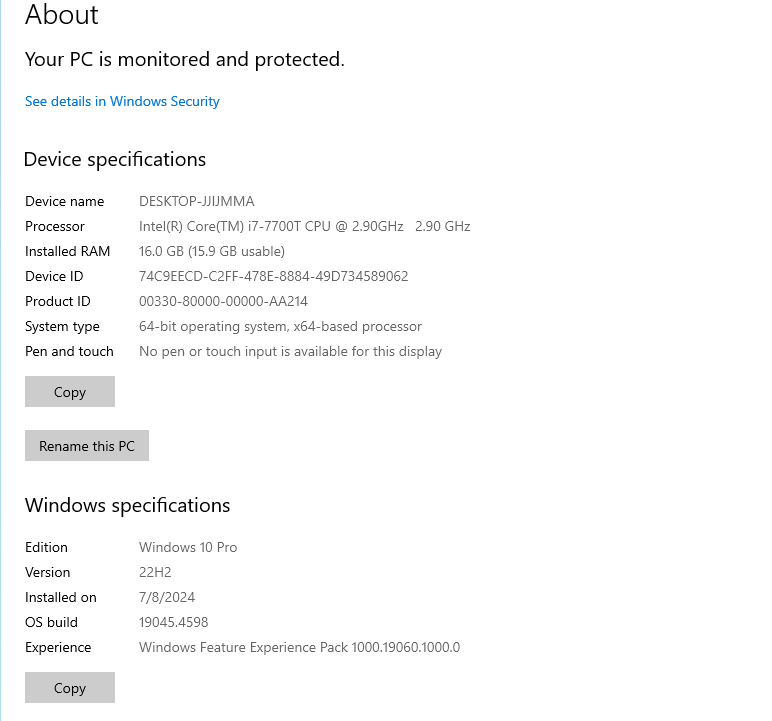Select 'No pen or touch input' value
Screen dimensions: 772x721
point(290,352)
